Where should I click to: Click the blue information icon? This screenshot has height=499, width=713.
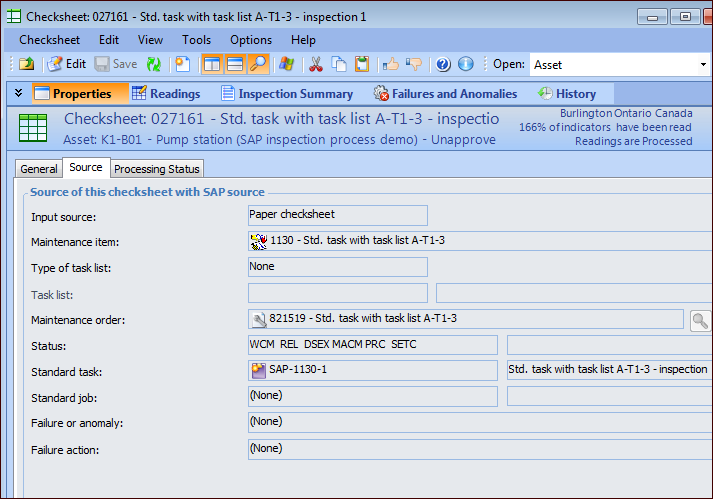pyautogui.click(x=465, y=64)
